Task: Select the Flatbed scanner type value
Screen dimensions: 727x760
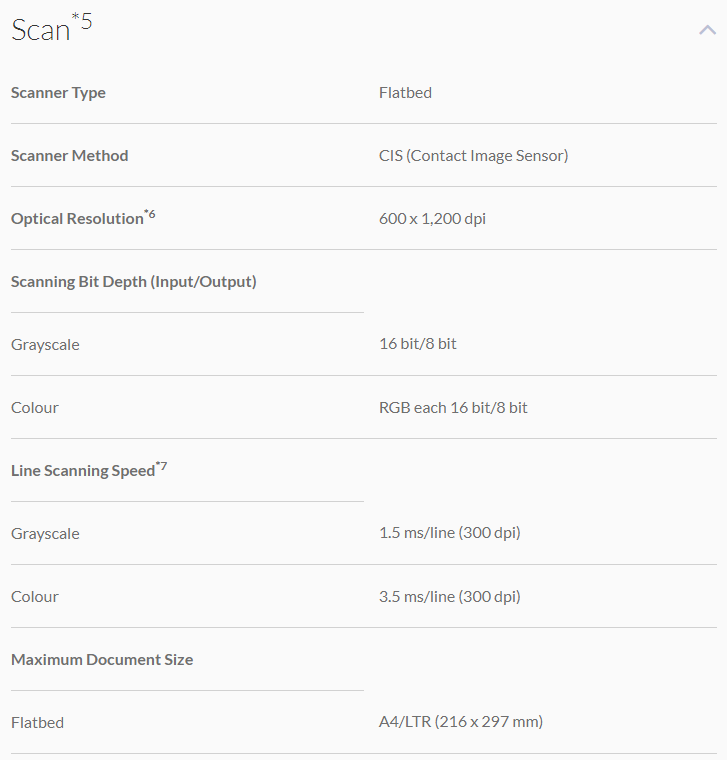Action: click(x=405, y=93)
